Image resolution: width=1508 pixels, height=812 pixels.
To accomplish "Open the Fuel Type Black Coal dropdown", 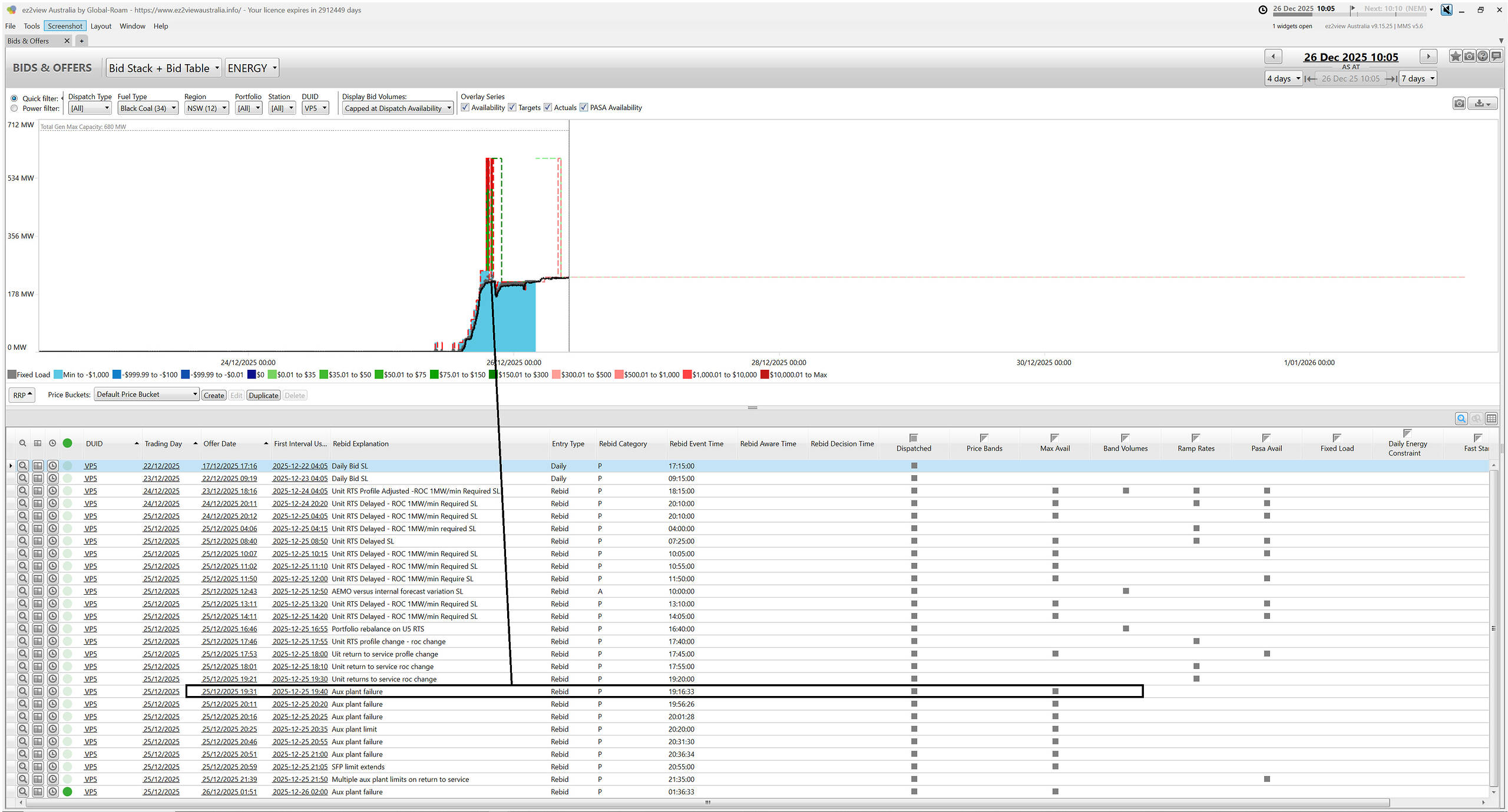I will 148,108.
